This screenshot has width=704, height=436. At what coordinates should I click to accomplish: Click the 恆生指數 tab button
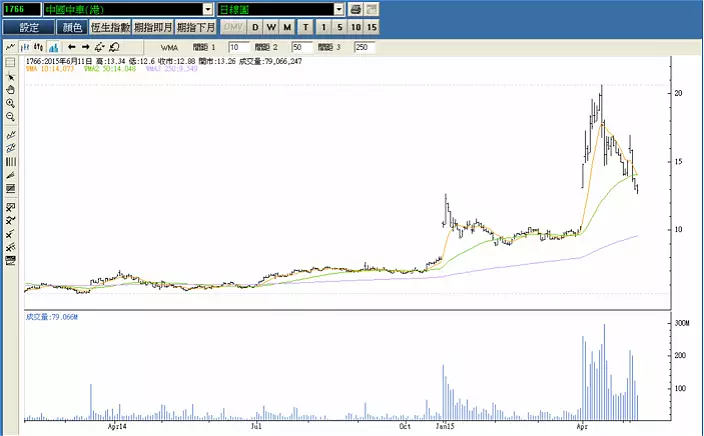tap(110, 27)
